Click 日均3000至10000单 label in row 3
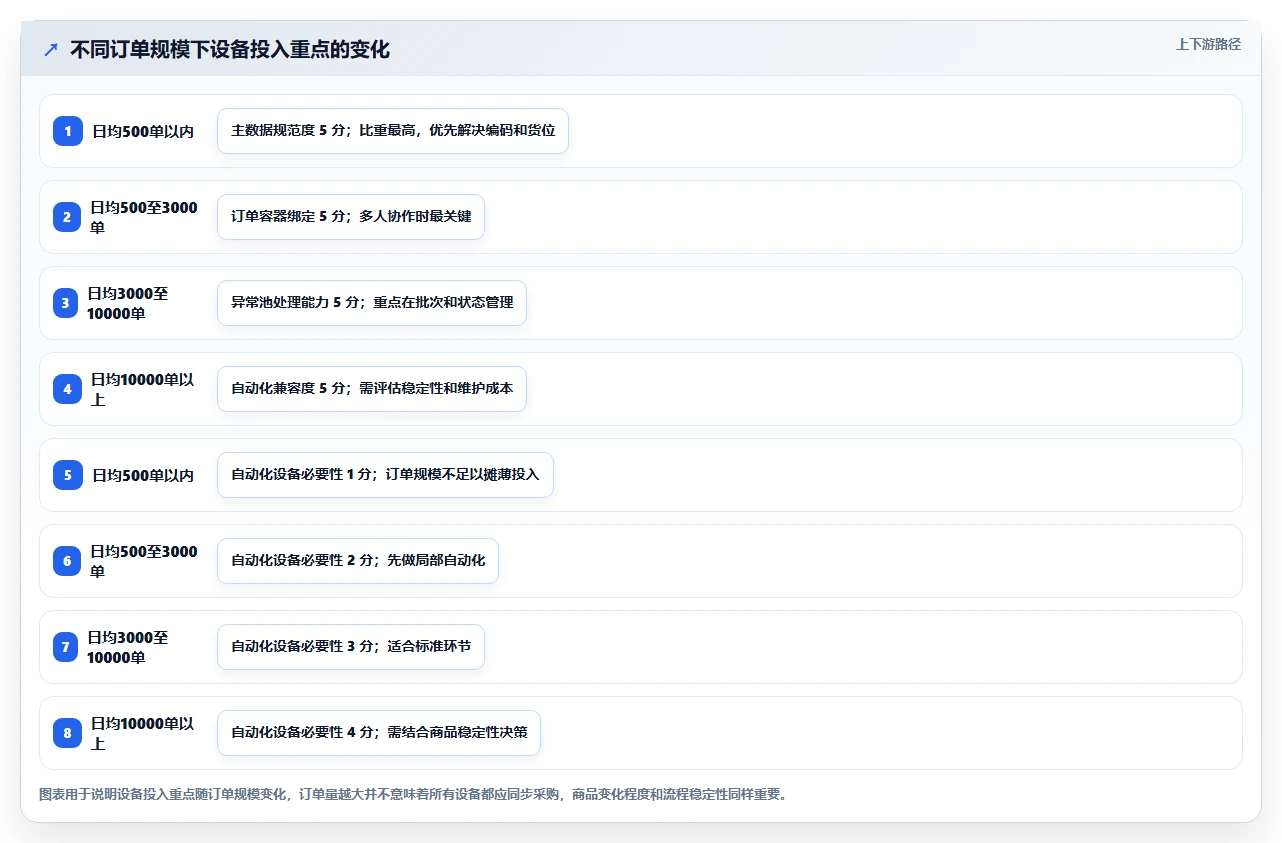This screenshot has width=1282, height=843. pos(129,303)
